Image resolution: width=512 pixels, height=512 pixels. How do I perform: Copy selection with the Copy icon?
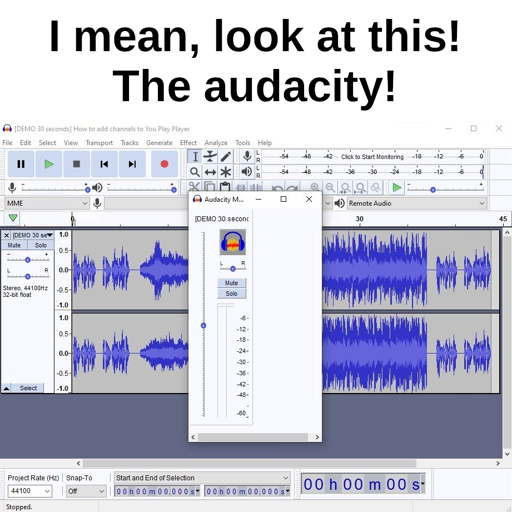(210, 187)
